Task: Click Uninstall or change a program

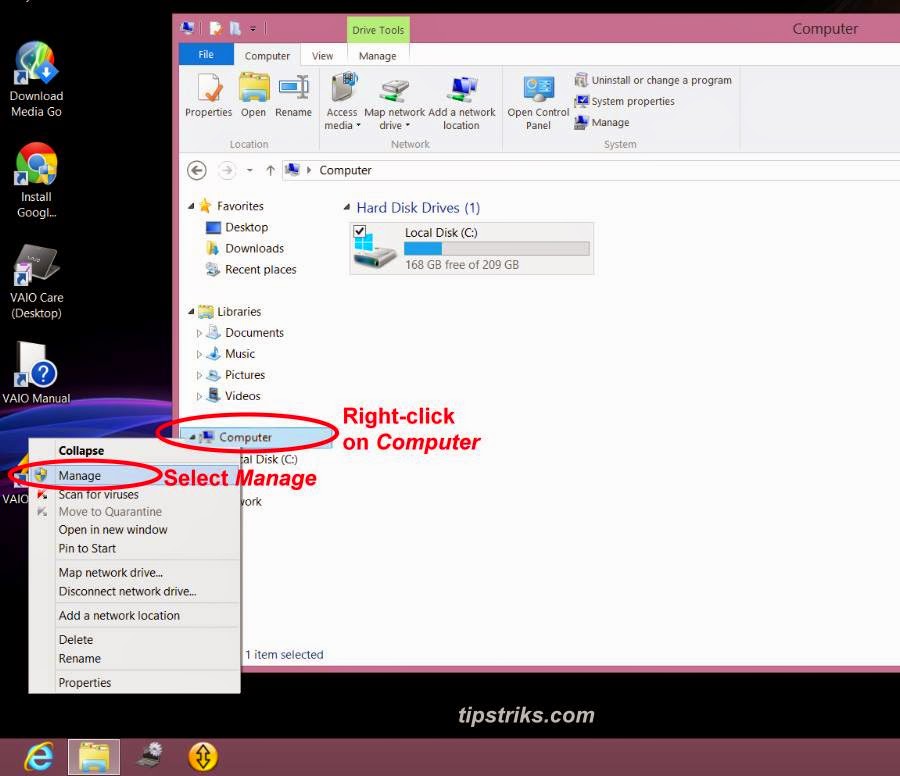Action: 653,80
